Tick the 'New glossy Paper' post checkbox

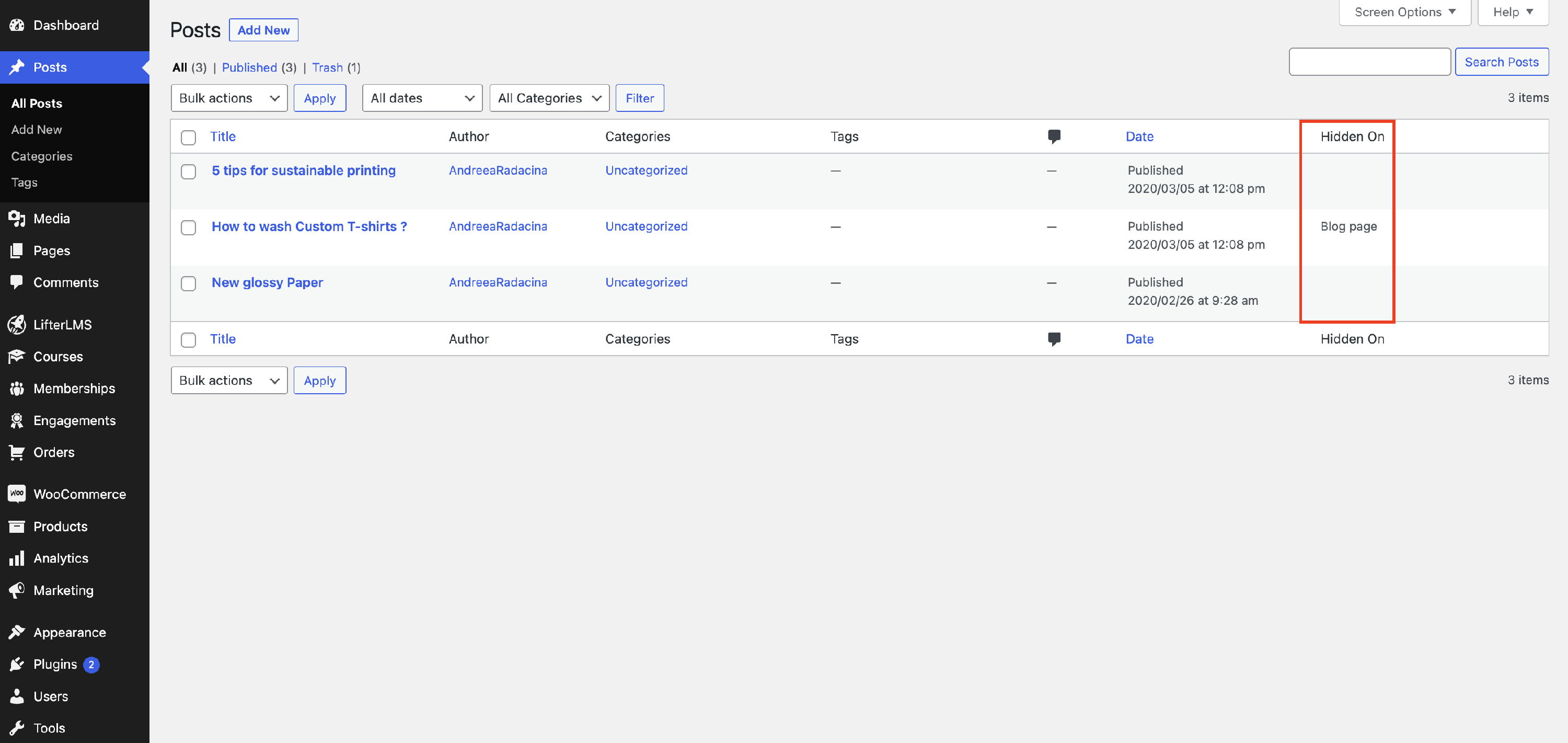coord(188,284)
